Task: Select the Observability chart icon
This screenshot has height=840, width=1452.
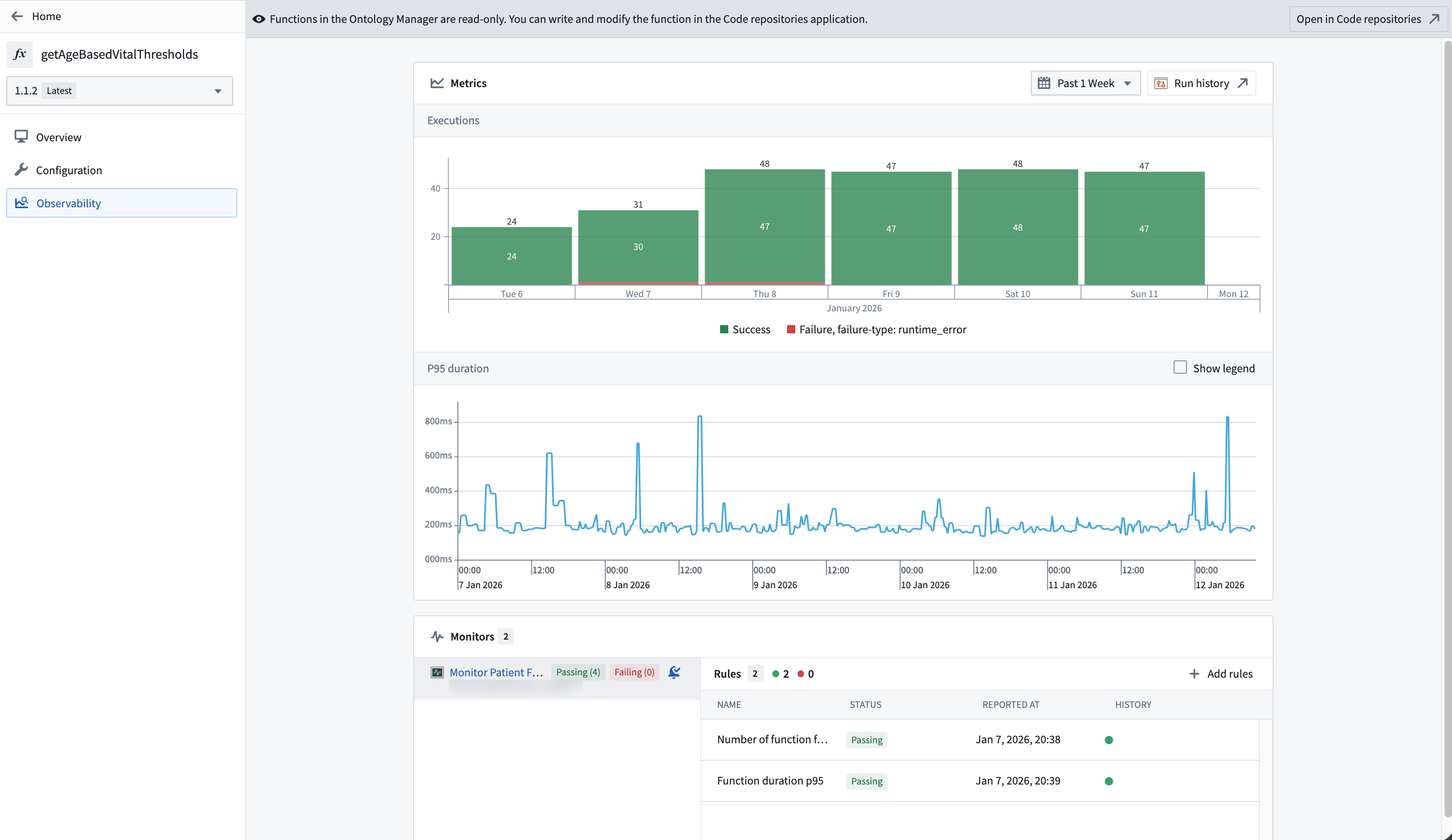Action: 22,203
